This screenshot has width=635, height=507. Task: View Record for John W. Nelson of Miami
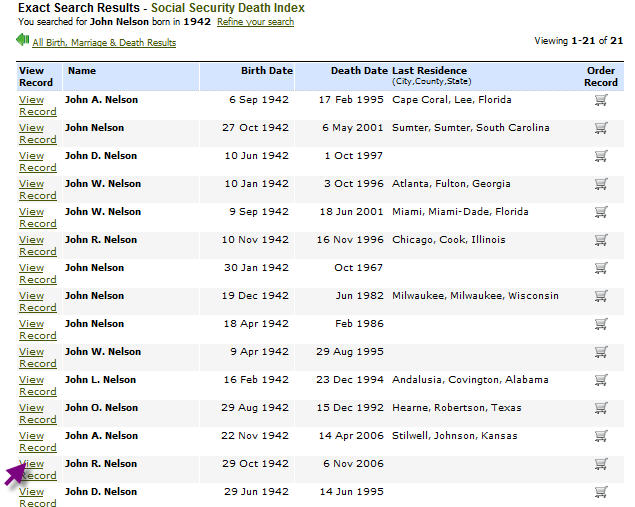38,217
